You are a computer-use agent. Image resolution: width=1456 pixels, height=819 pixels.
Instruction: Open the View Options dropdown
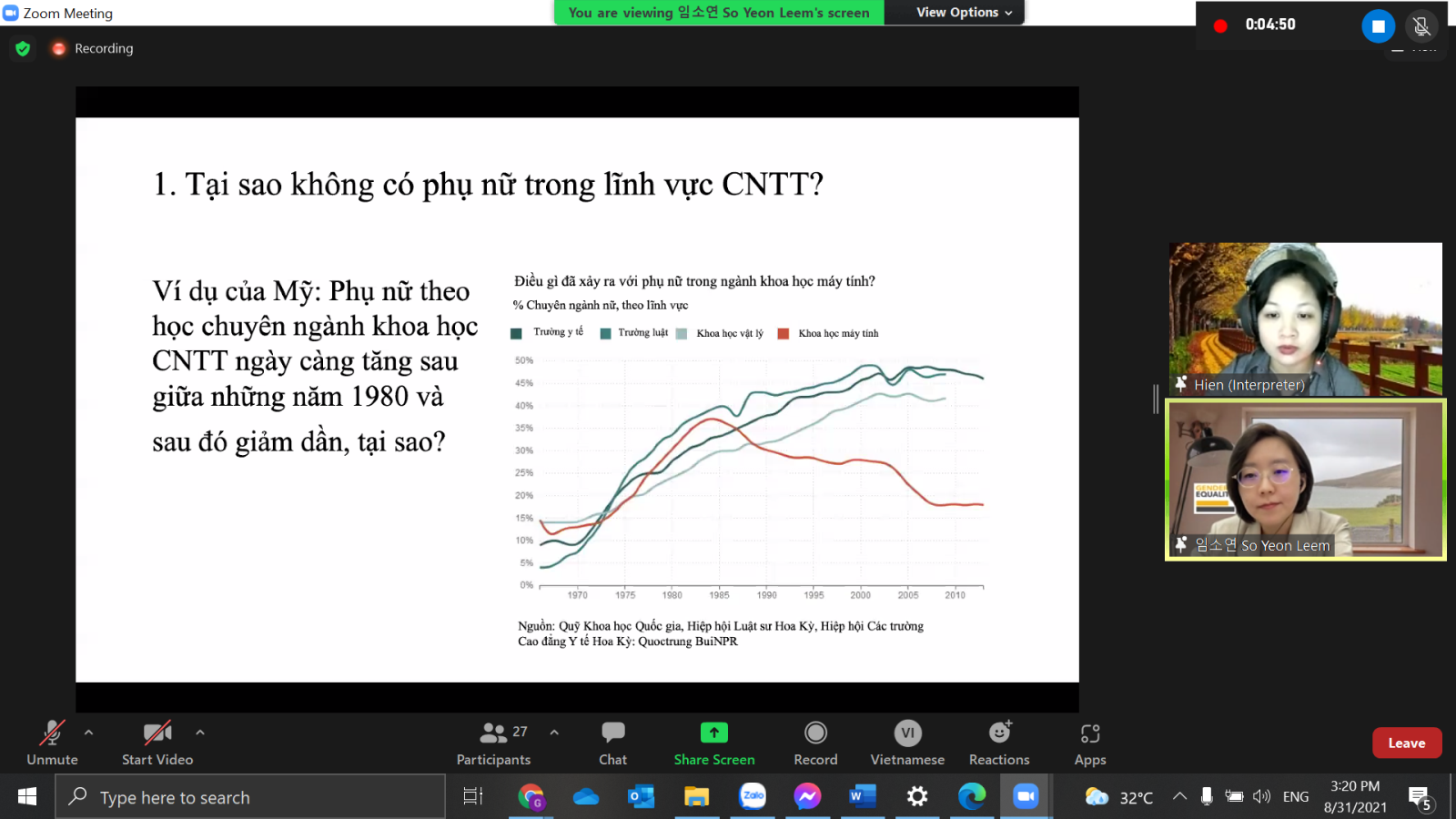(x=964, y=13)
